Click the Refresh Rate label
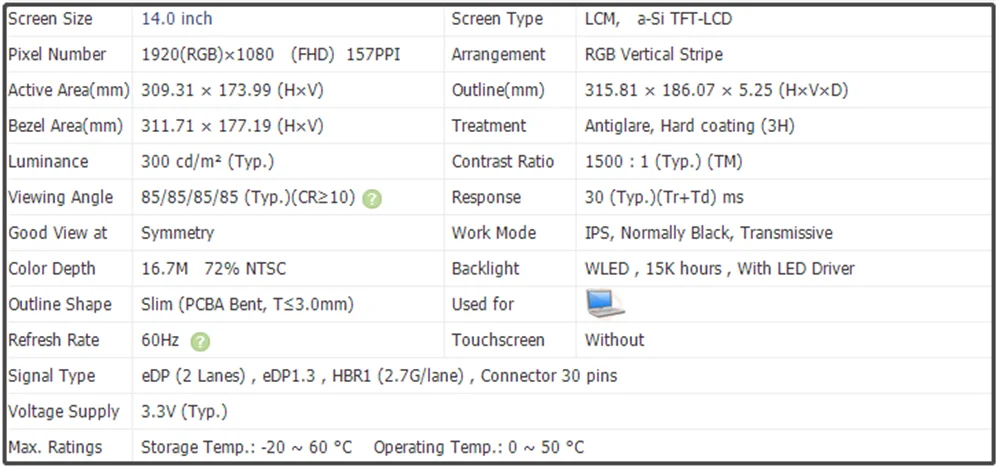 tap(54, 340)
